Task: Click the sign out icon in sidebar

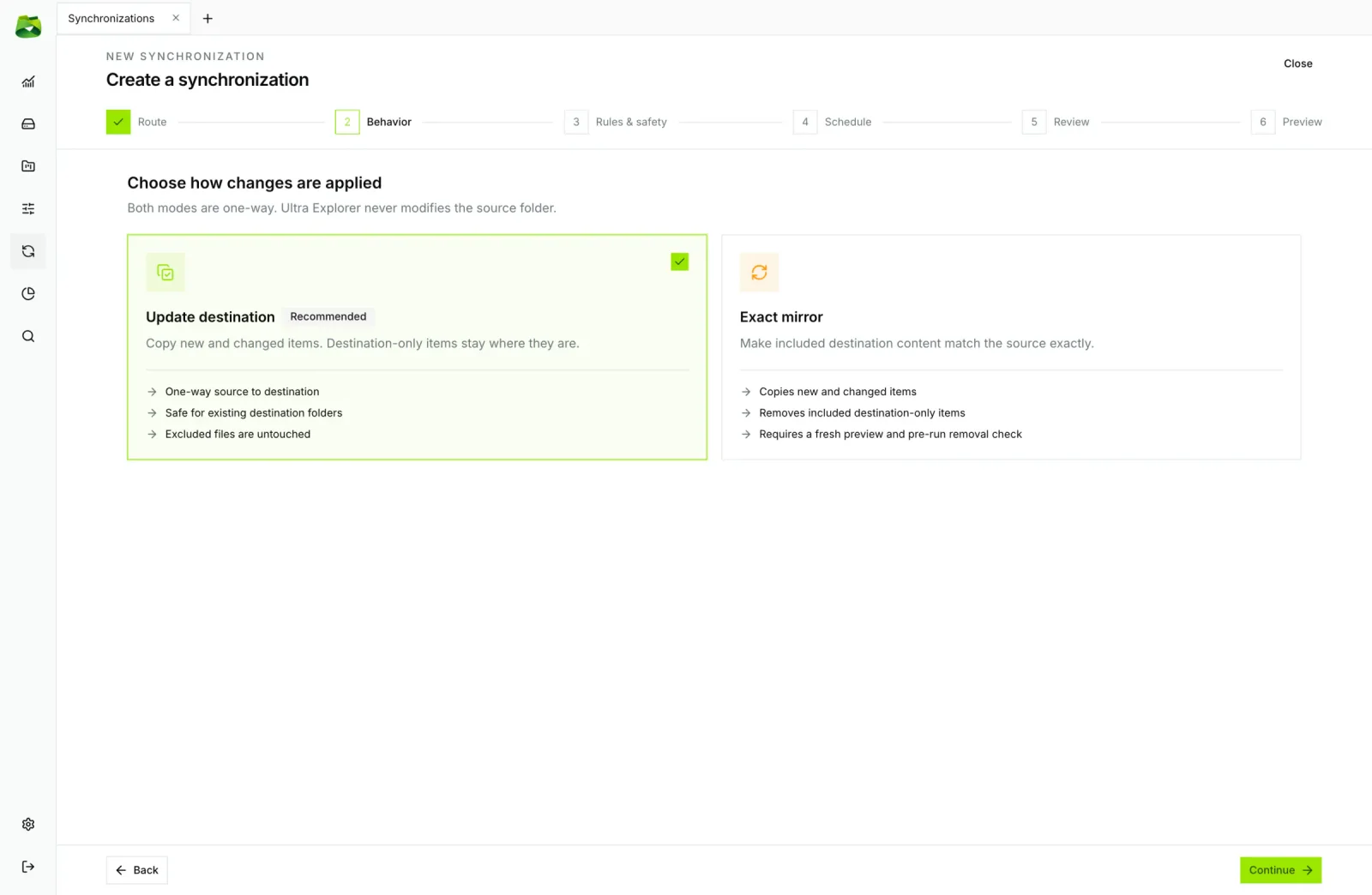Action: pos(28,867)
